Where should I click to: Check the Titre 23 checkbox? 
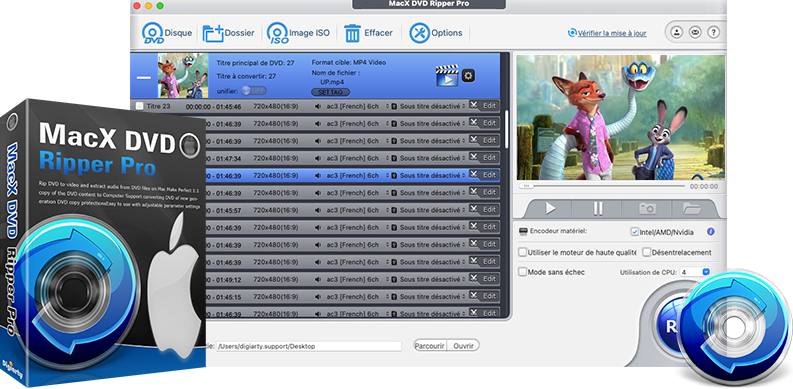tap(140, 106)
